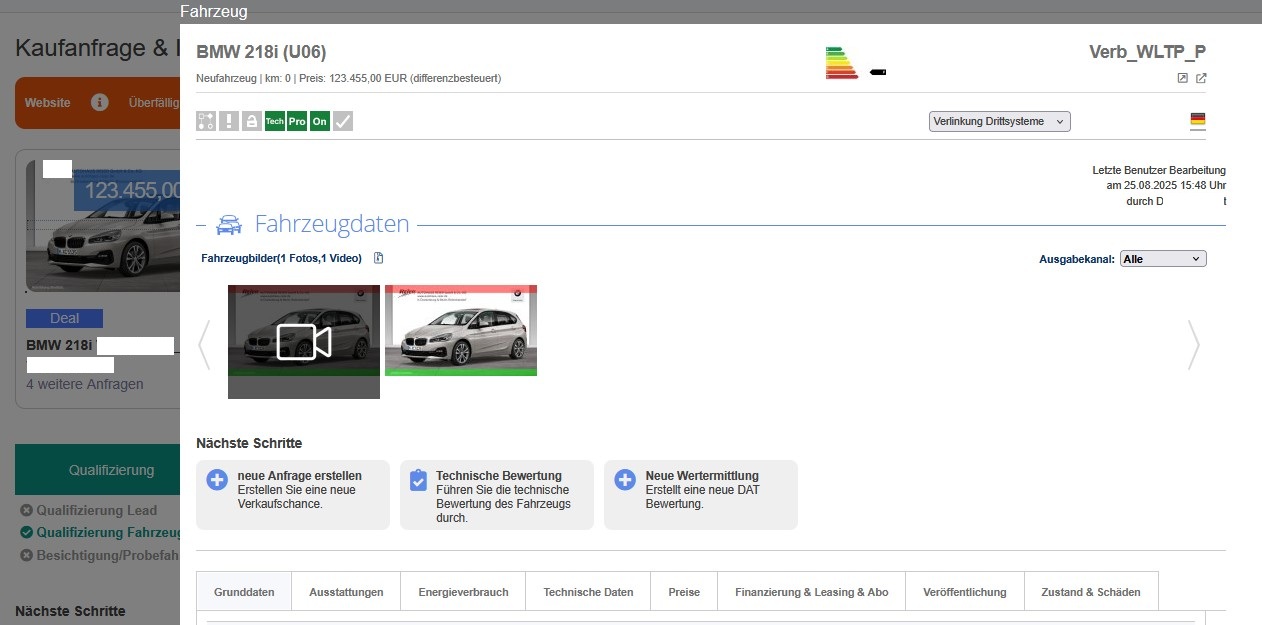
Task: Click the neue Anfrage erstellen card
Action: click(293, 494)
